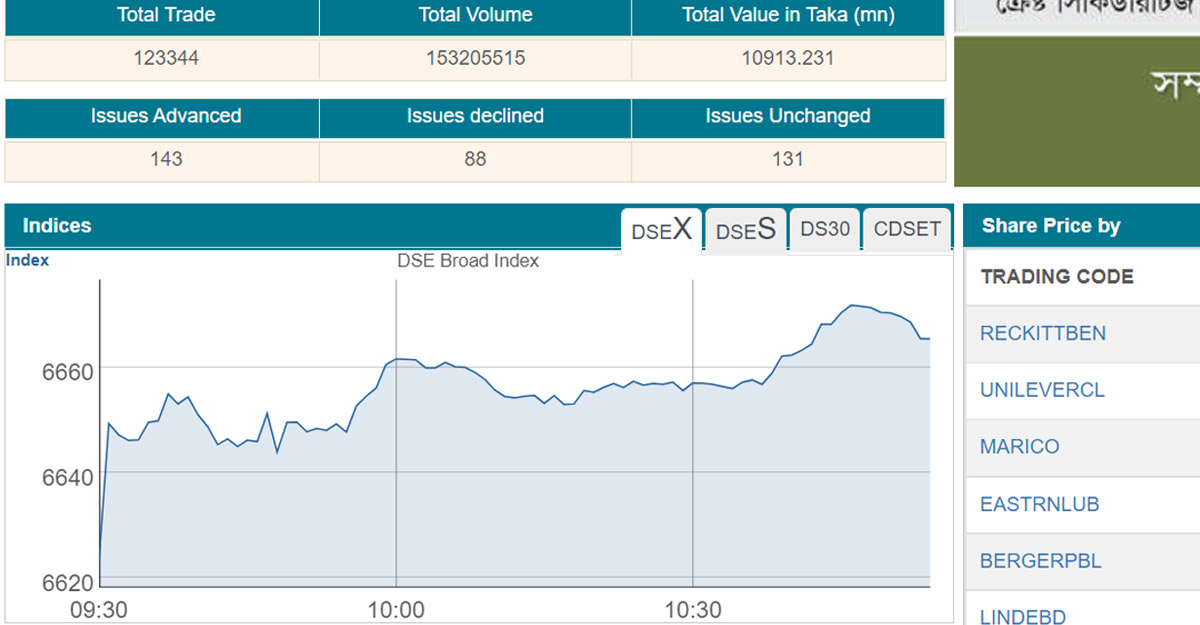Open the BERGERPBL link
This screenshot has width=1200, height=625.
pos(1040,561)
